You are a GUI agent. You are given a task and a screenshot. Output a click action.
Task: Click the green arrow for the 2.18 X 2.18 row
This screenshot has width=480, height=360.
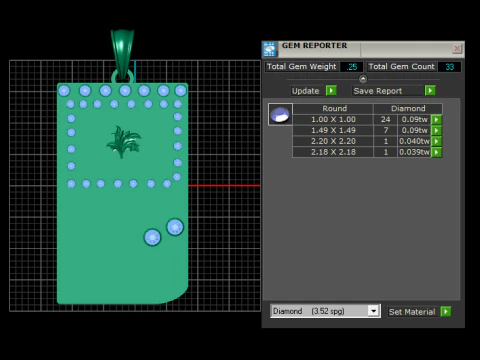[x=436, y=152]
